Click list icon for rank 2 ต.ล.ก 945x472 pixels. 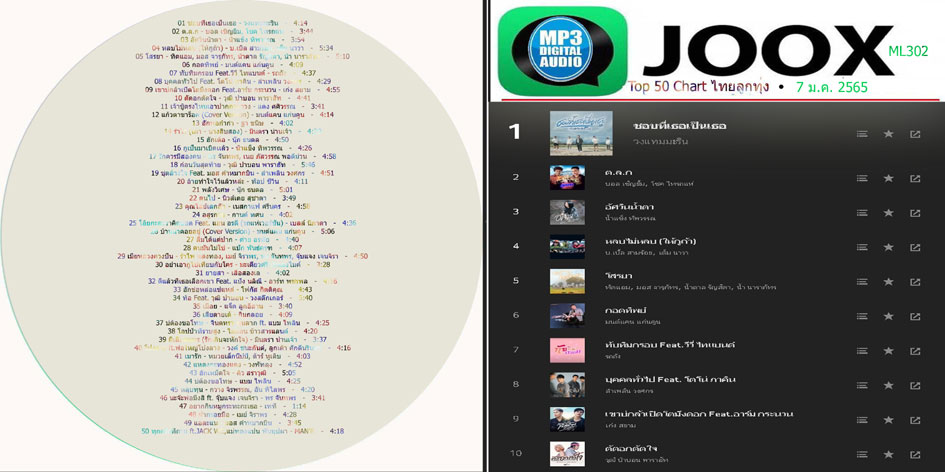[x=862, y=178]
